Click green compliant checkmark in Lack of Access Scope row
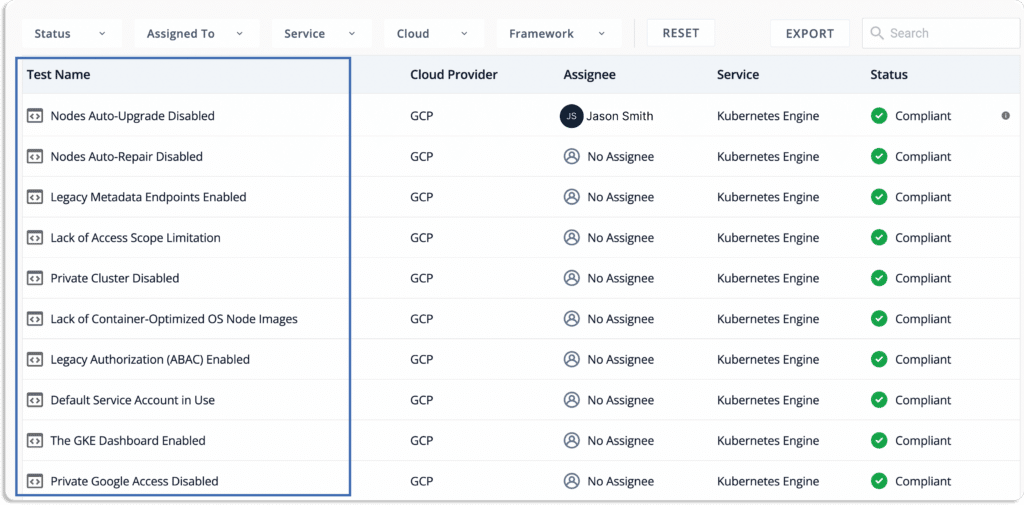Image resolution: width=1024 pixels, height=505 pixels. 879,238
